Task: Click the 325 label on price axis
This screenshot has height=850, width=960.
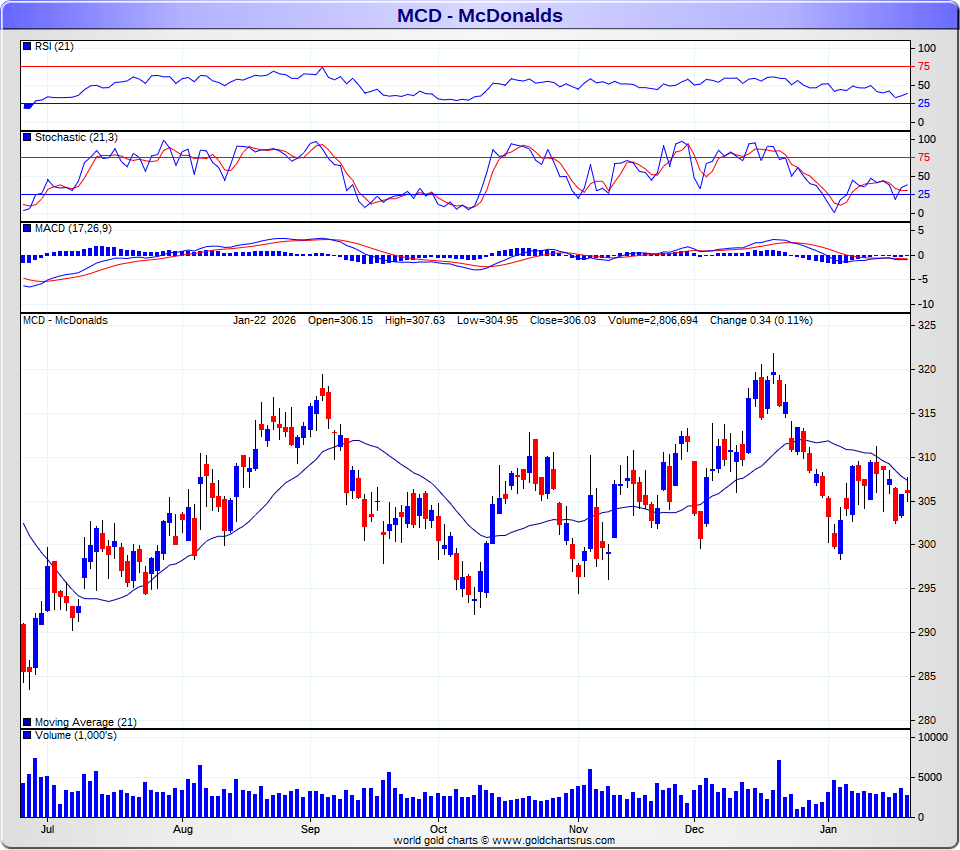Action: click(x=926, y=326)
